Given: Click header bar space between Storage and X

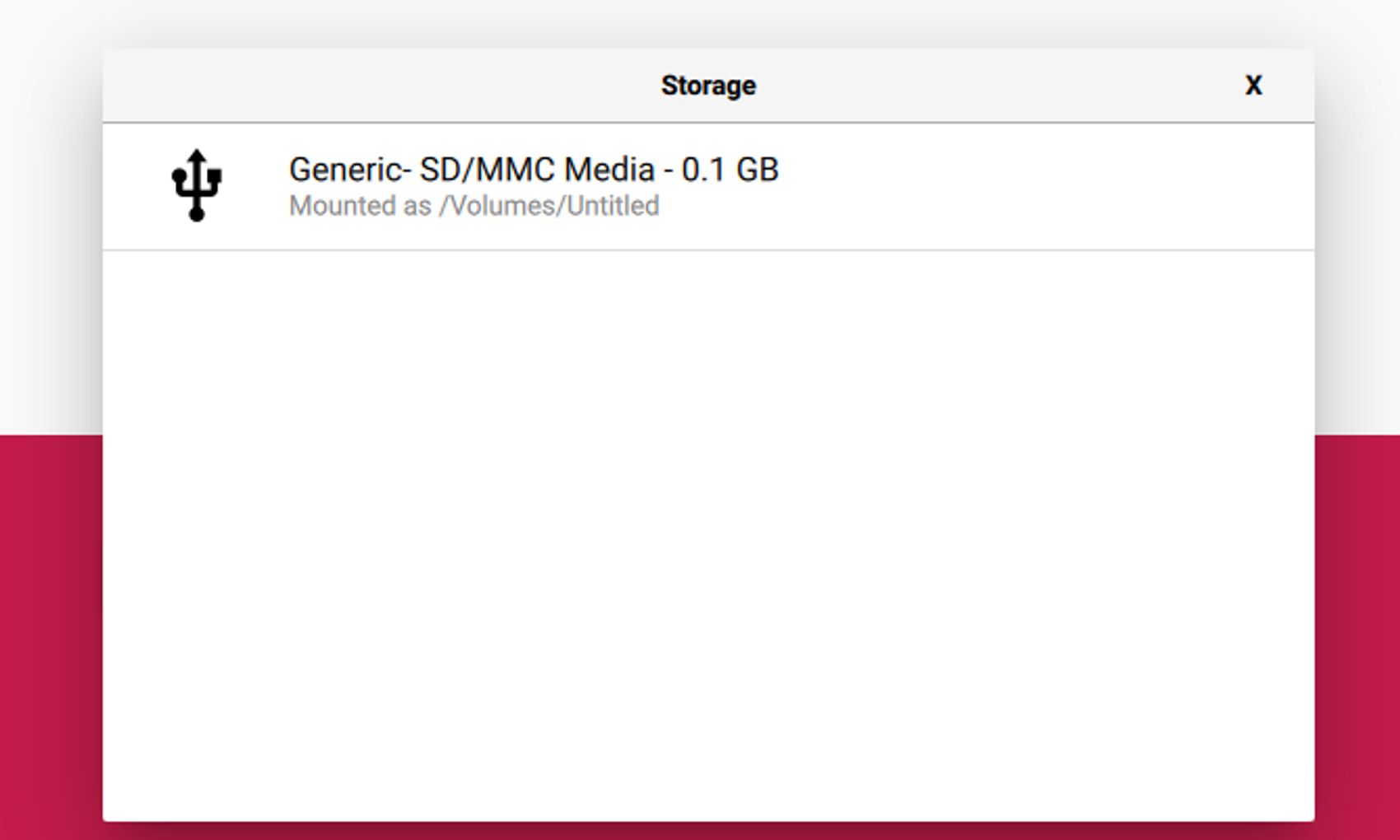Looking at the screenshot, I should 988,86.
